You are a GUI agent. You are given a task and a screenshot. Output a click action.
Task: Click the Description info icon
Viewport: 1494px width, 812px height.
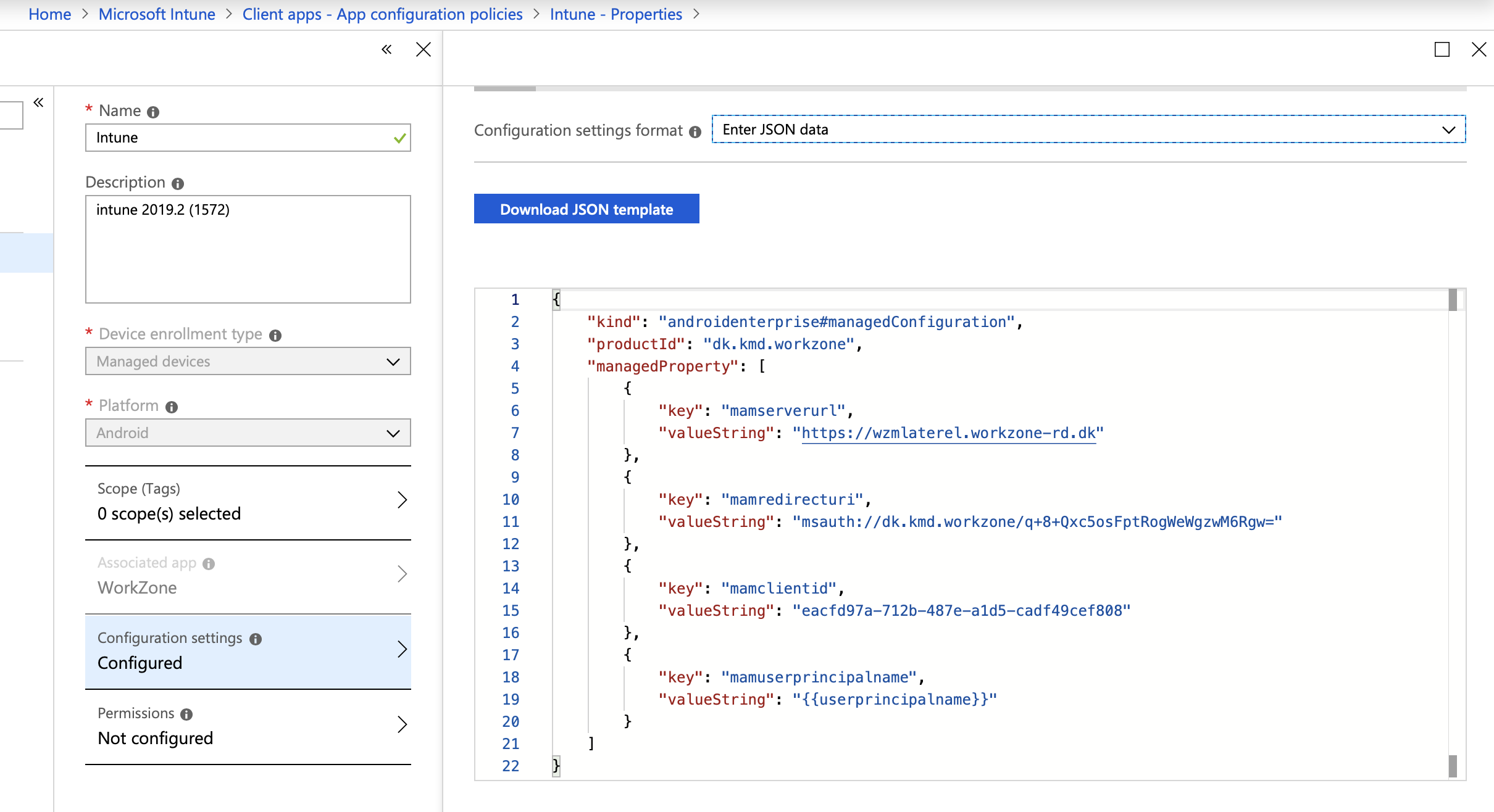click(178, 183)
